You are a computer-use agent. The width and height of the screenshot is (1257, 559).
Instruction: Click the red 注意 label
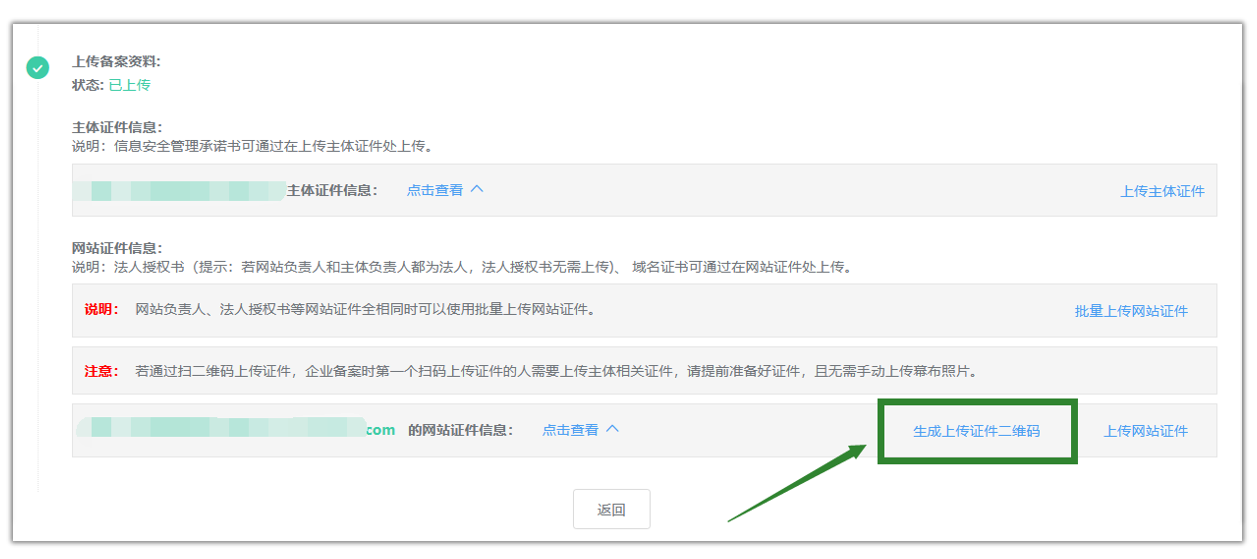click(x=102, y=371)
